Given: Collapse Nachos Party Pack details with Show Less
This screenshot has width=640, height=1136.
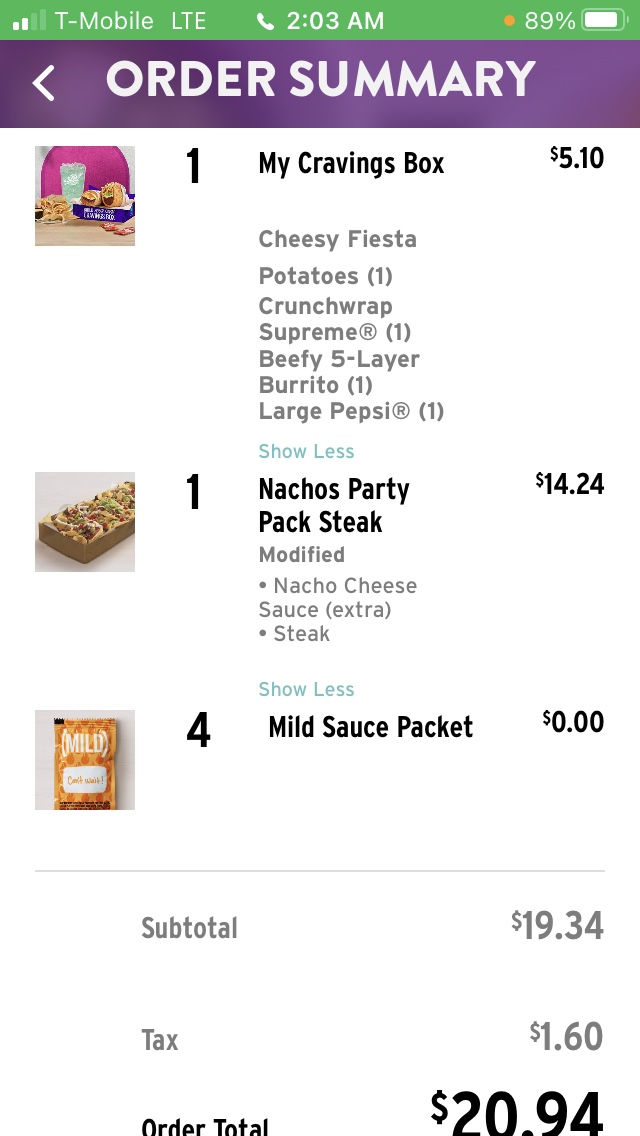Looking at the screenshot, I should pyautogui.click(x=306, y=689).
